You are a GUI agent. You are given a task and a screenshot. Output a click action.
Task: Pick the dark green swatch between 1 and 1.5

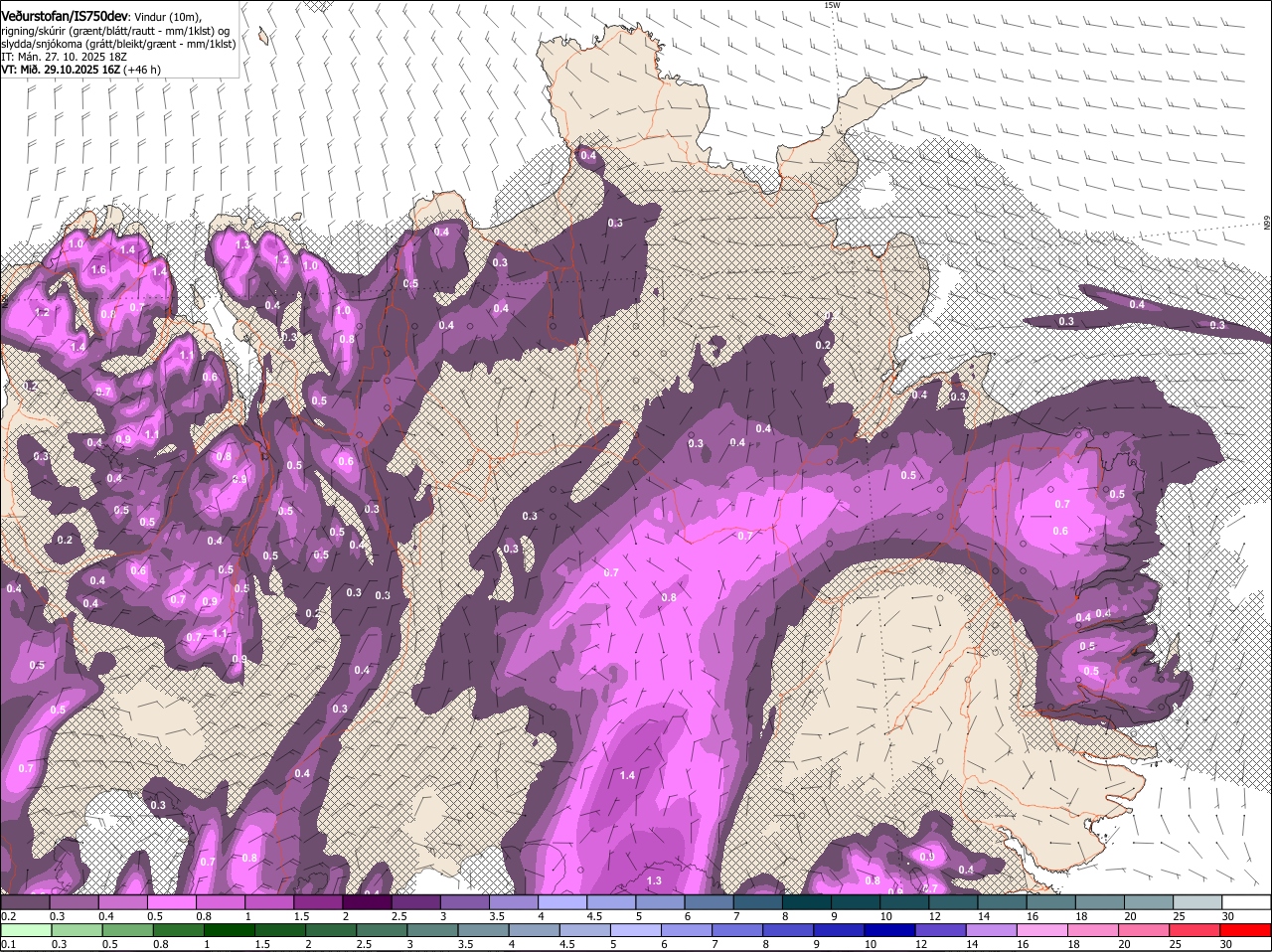click(230, 930)
